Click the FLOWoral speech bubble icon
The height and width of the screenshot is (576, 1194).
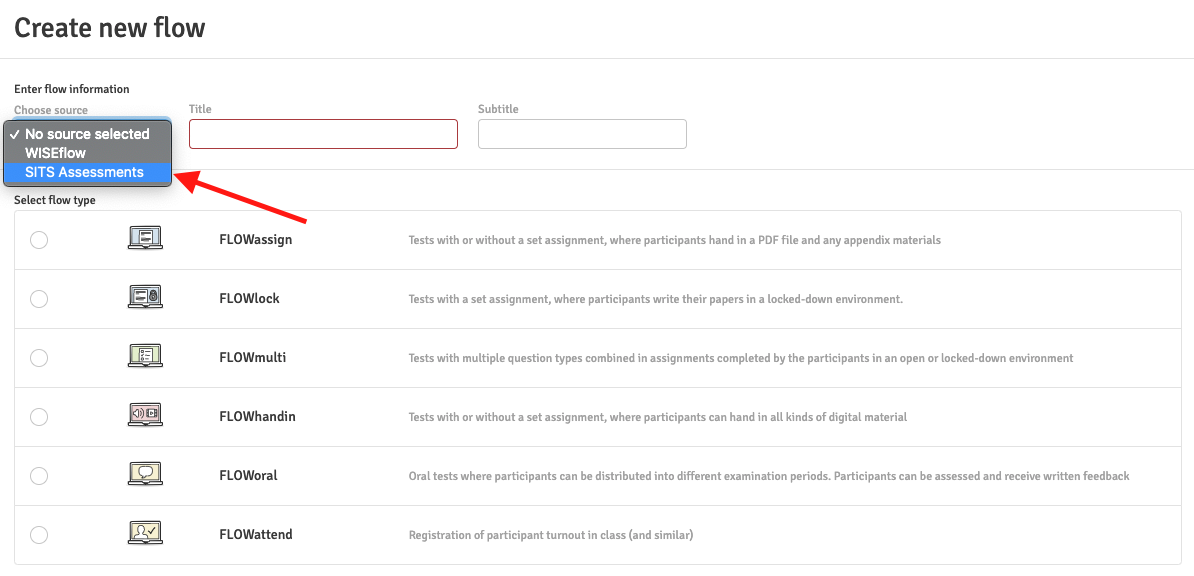[x=145, y=475]
